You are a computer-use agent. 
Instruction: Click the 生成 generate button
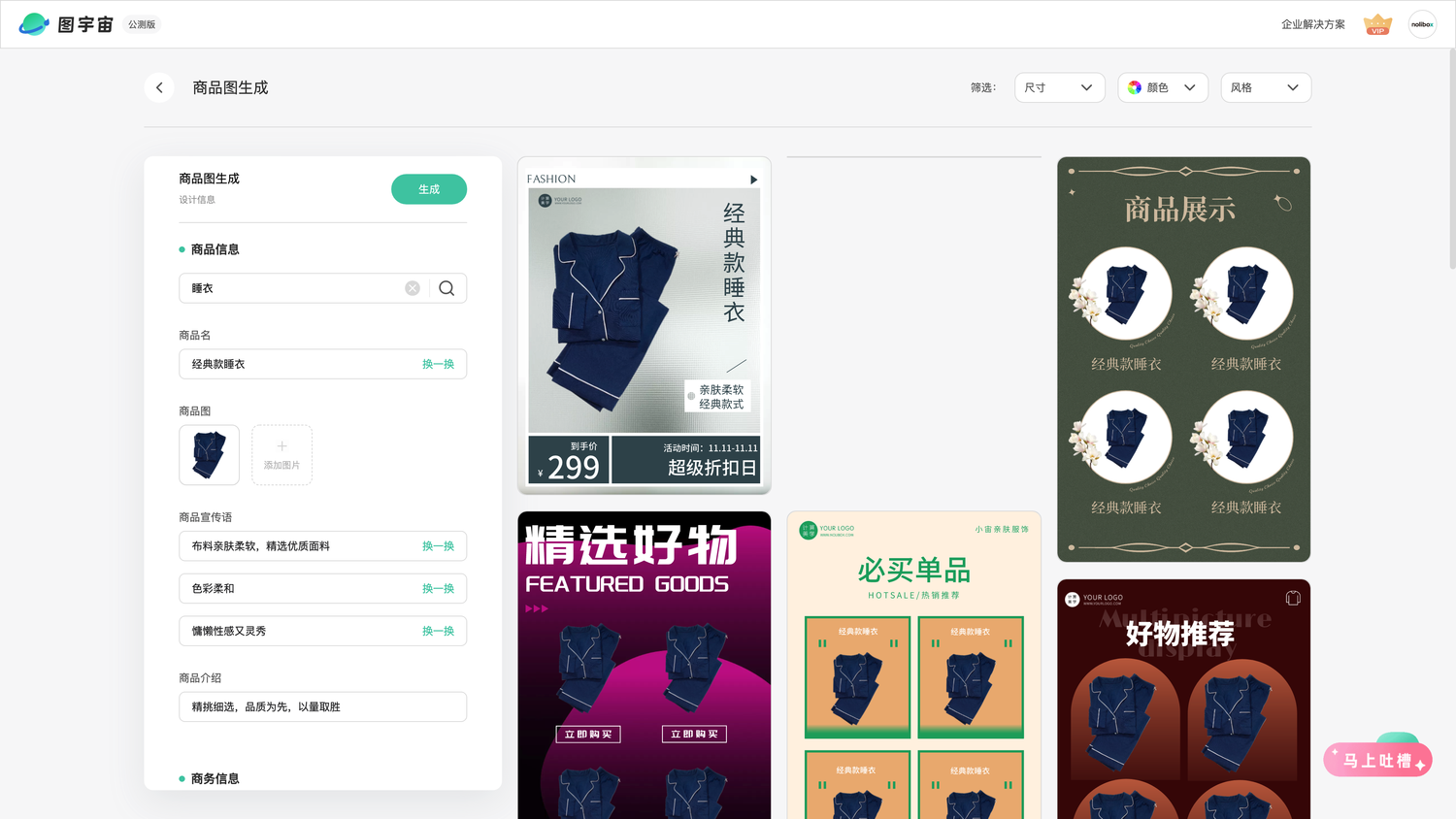(x=429, y=189)
